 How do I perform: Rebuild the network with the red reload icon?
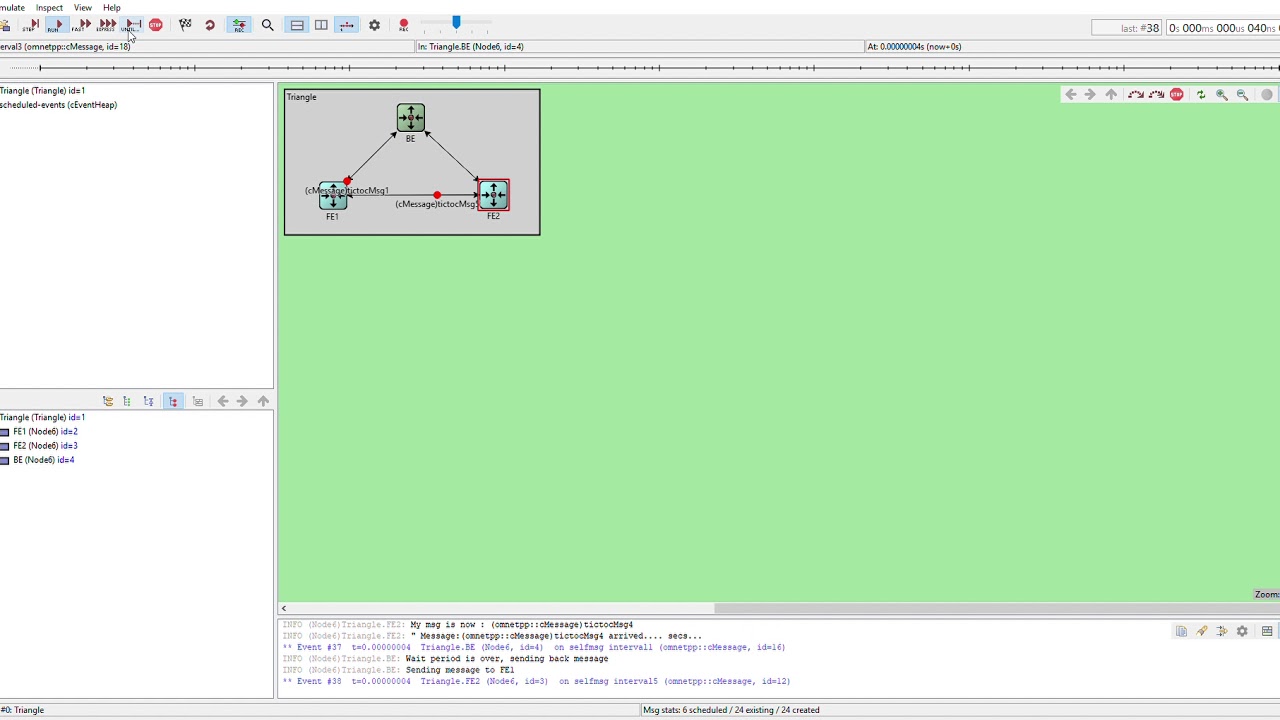[210, 25]
